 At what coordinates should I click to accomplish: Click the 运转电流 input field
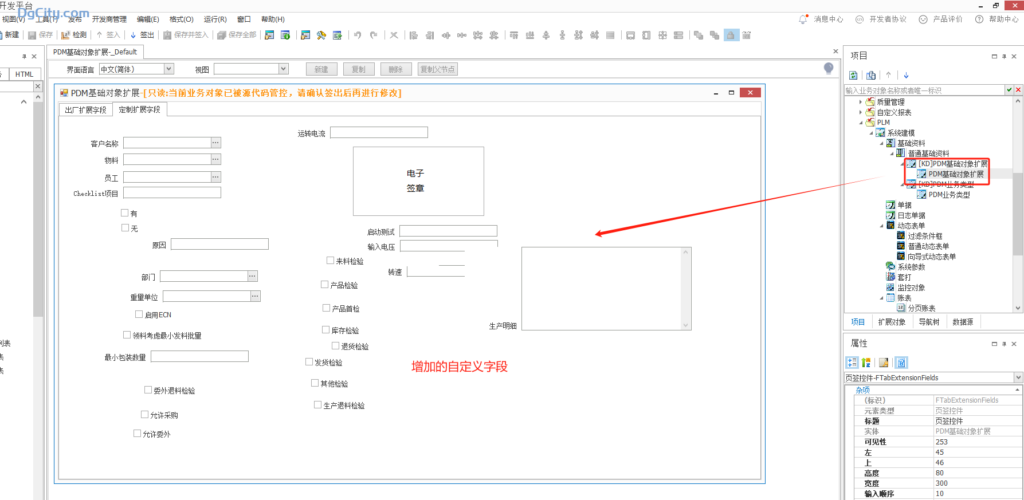(x=379, y=133)
